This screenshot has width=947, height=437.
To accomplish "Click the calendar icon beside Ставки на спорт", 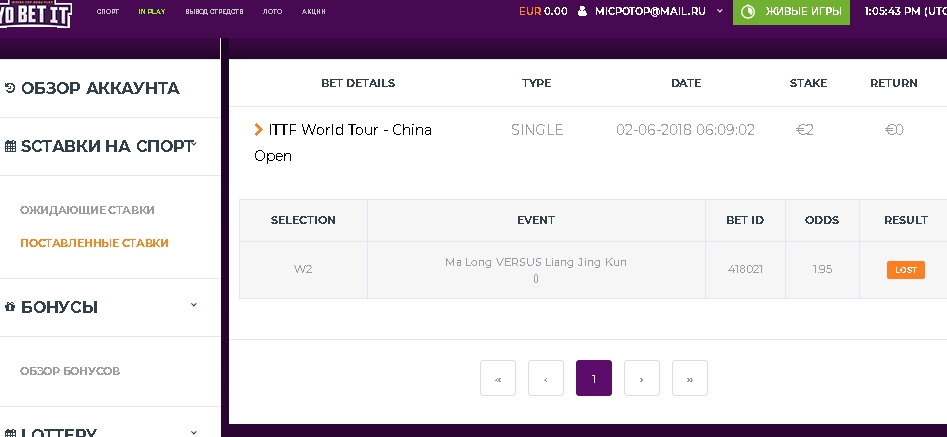I will 10,146.
